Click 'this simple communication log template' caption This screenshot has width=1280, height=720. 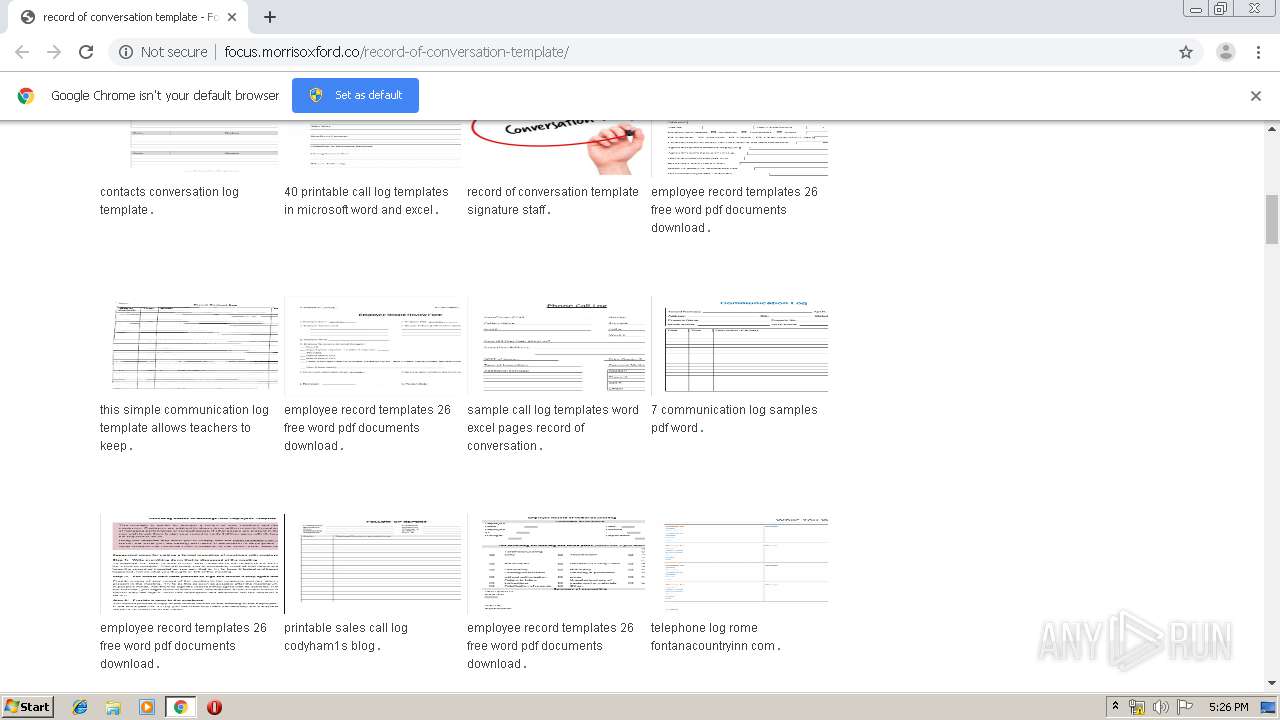click(x=184, y=428)
